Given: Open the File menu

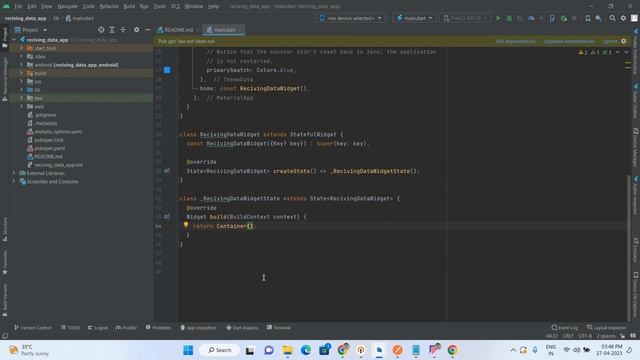Looking at the screenshot, I should coord(18,7).
